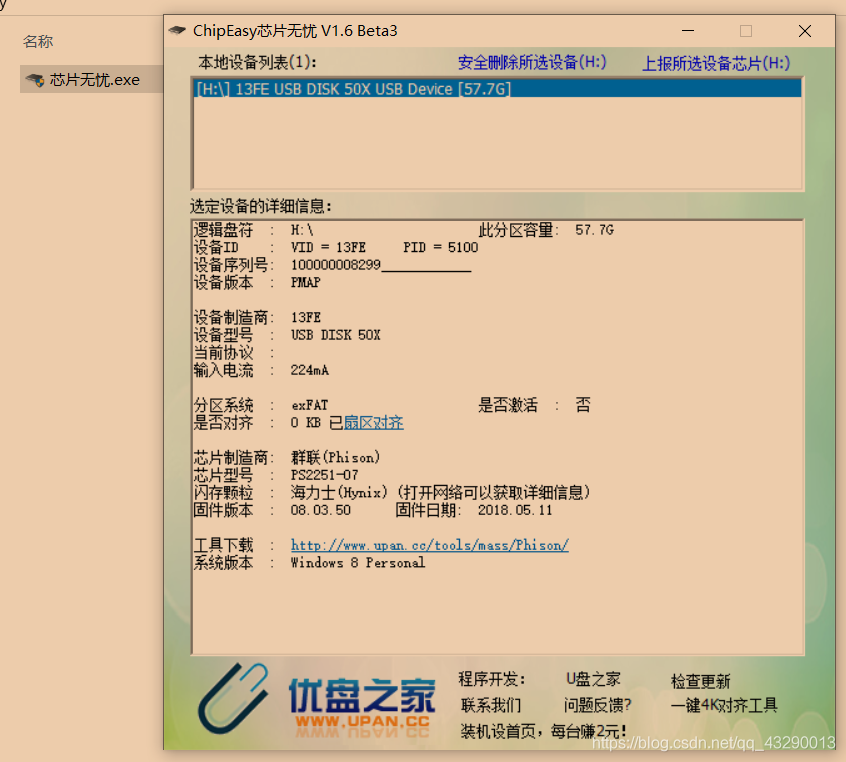The height and width of the screenshot is (762, 846).
Task: Click the 本地设备列表(1): label
Action: coord(257,63)
